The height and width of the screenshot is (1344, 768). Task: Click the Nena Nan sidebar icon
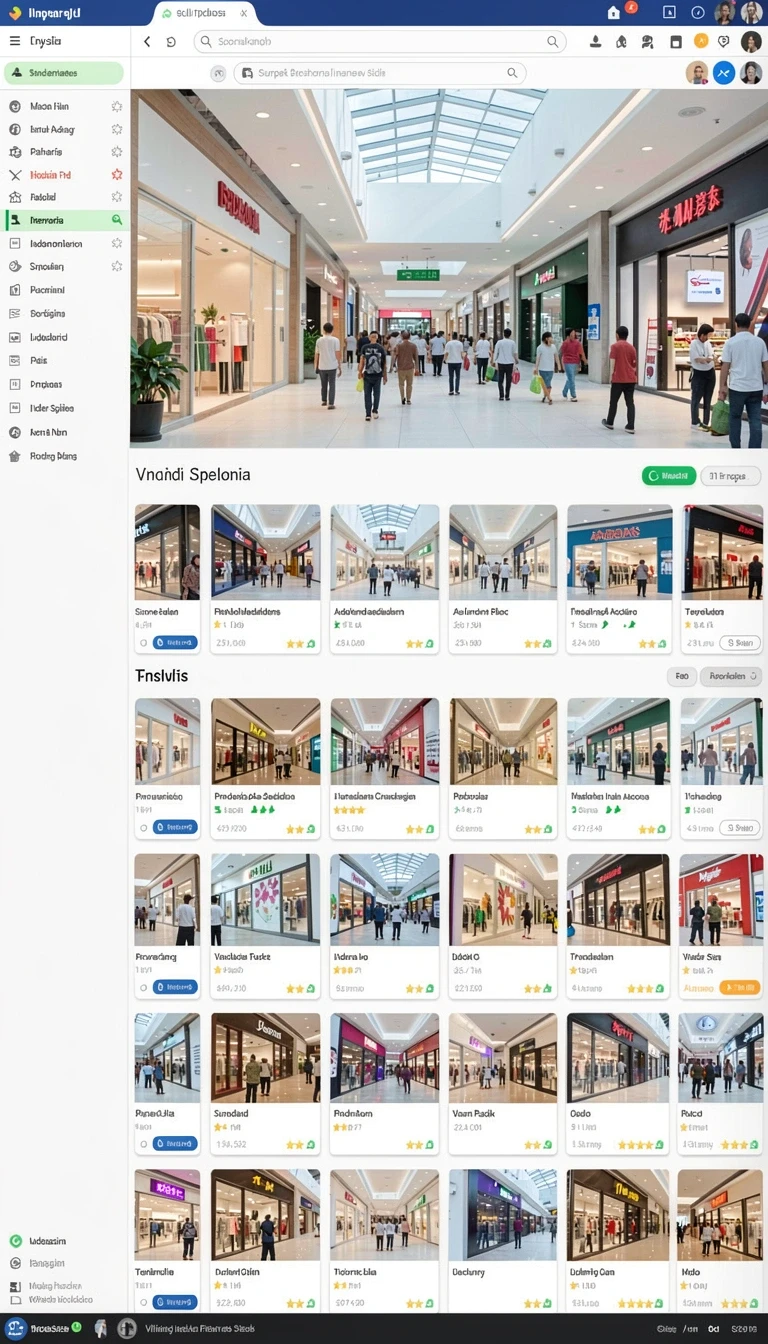coord(15,433)
